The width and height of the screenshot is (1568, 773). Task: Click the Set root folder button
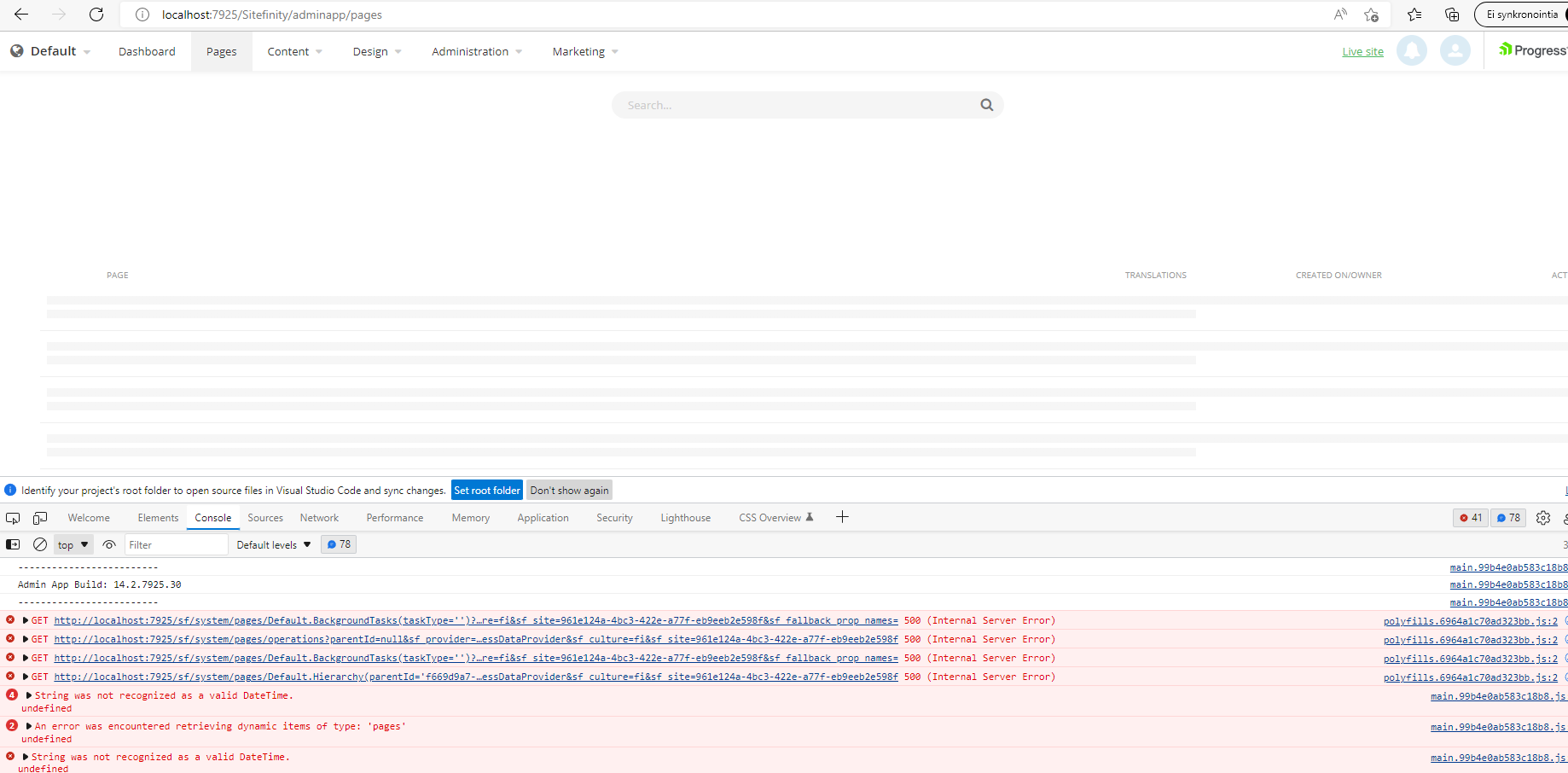(x=486, y=491)
